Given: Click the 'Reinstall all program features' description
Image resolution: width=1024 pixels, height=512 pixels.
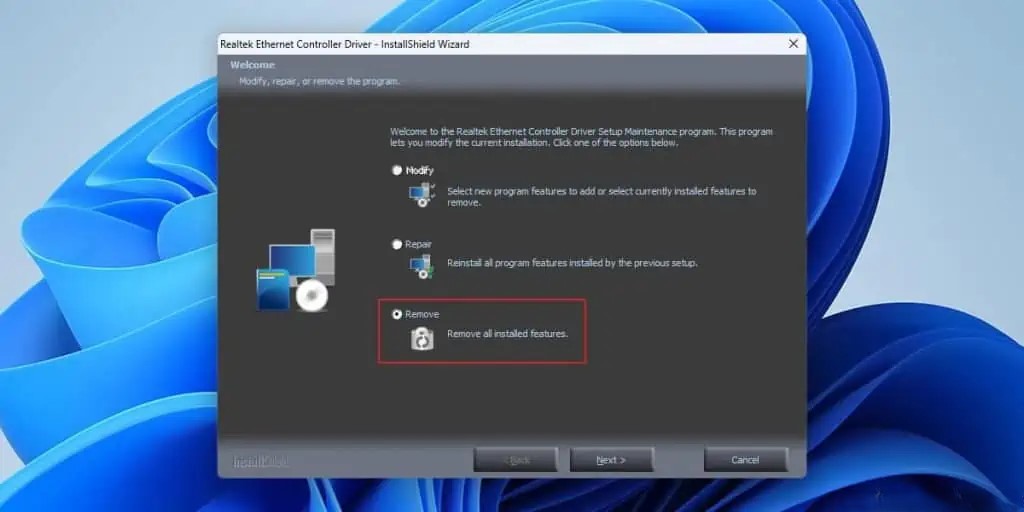Looking at the screenshot, I should pyautogui.click(x=571, y=263).
